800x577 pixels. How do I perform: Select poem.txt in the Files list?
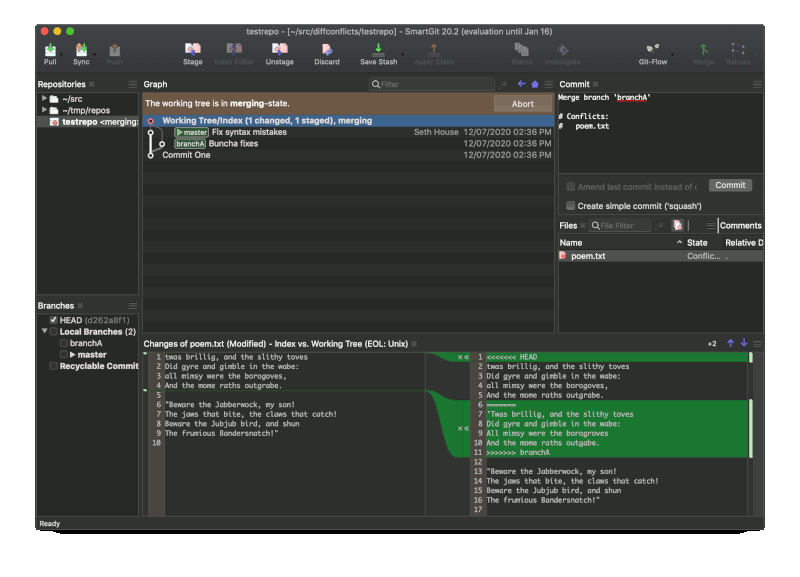(x=661, y=256)
